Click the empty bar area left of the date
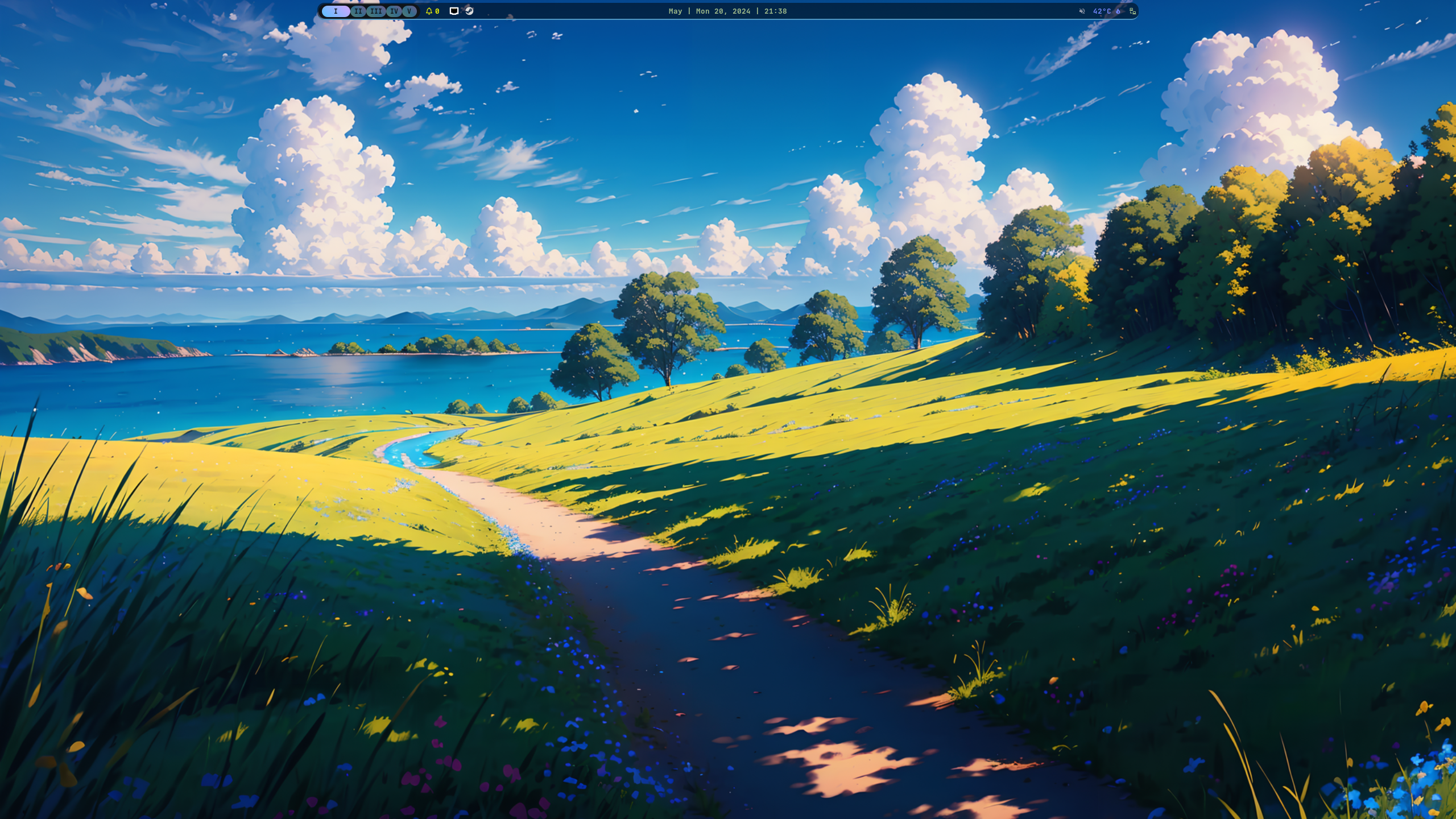The image size is (1456, 819). click(569, 11)
